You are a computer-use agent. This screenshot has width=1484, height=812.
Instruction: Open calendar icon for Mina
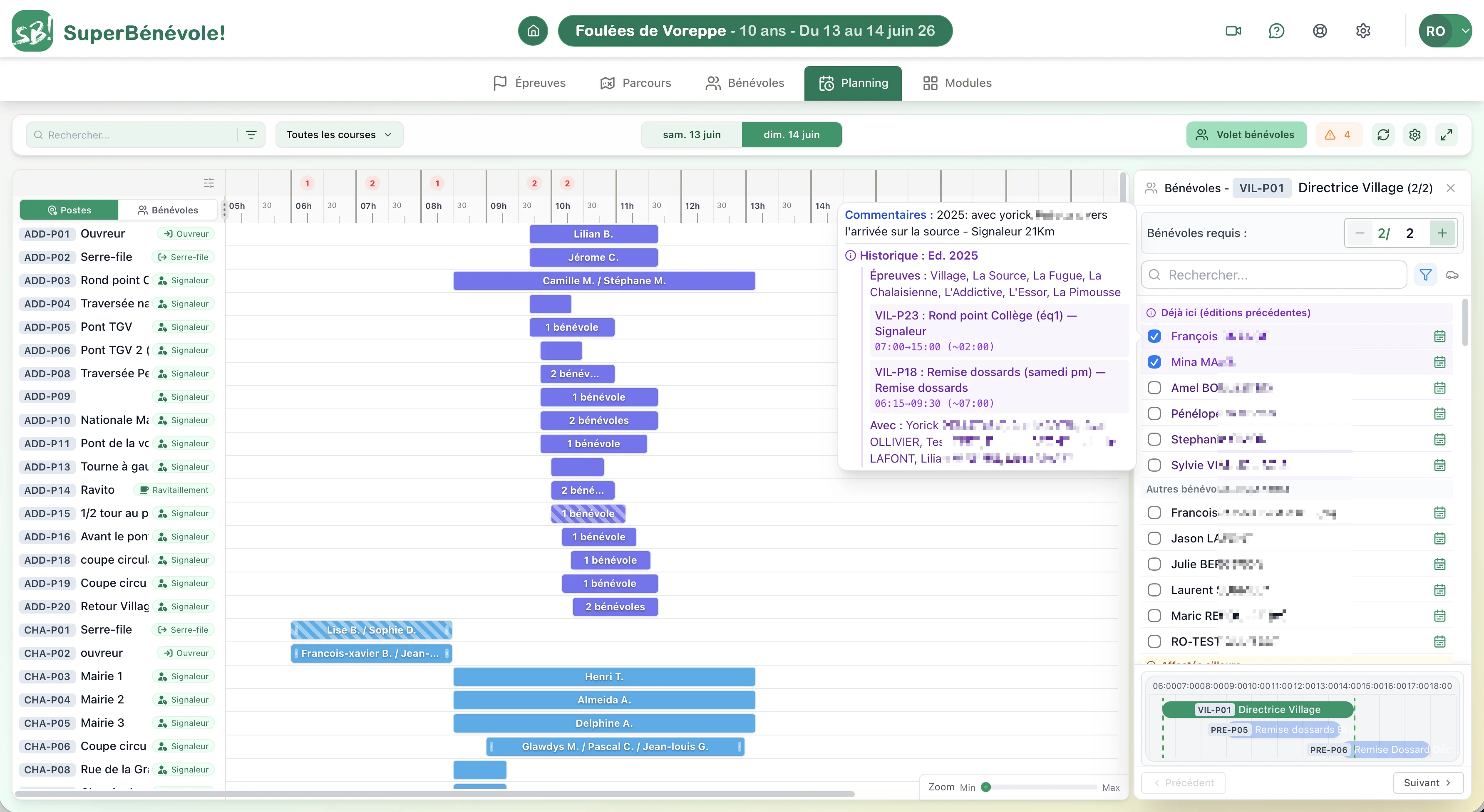pyautogui.click(x=1439, y=362)
